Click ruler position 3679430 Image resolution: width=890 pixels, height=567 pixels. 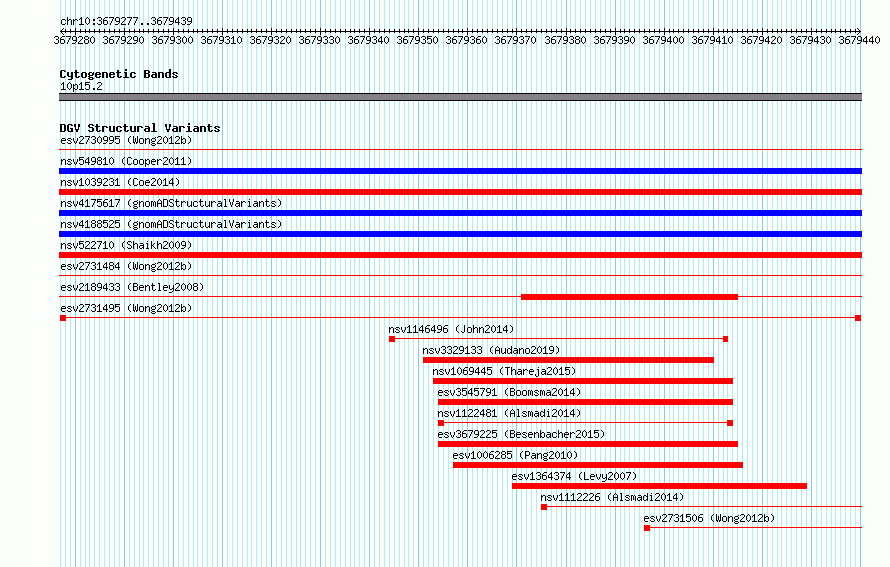click(810, 40)
